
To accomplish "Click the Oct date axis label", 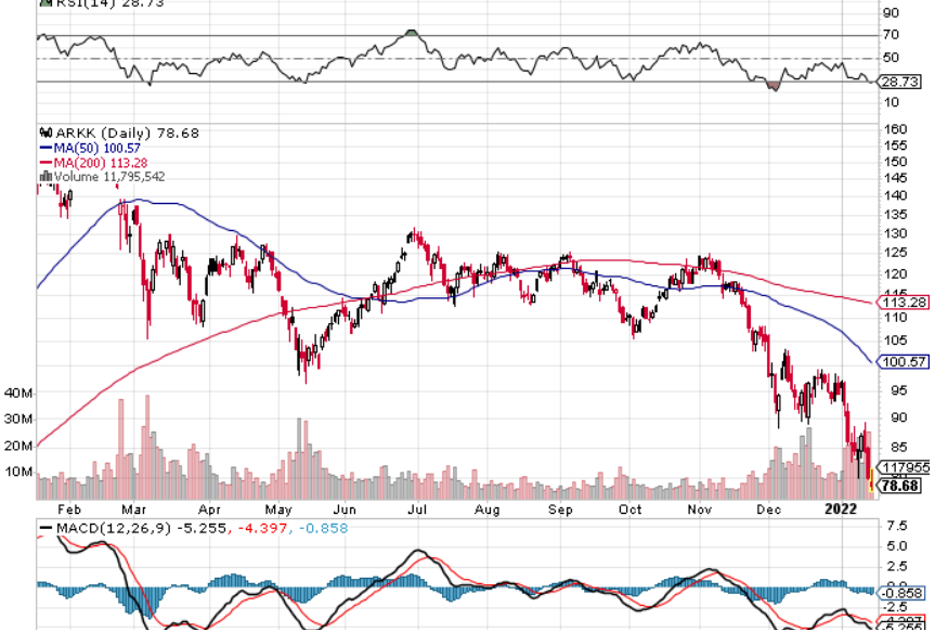I will pos(630,509).
